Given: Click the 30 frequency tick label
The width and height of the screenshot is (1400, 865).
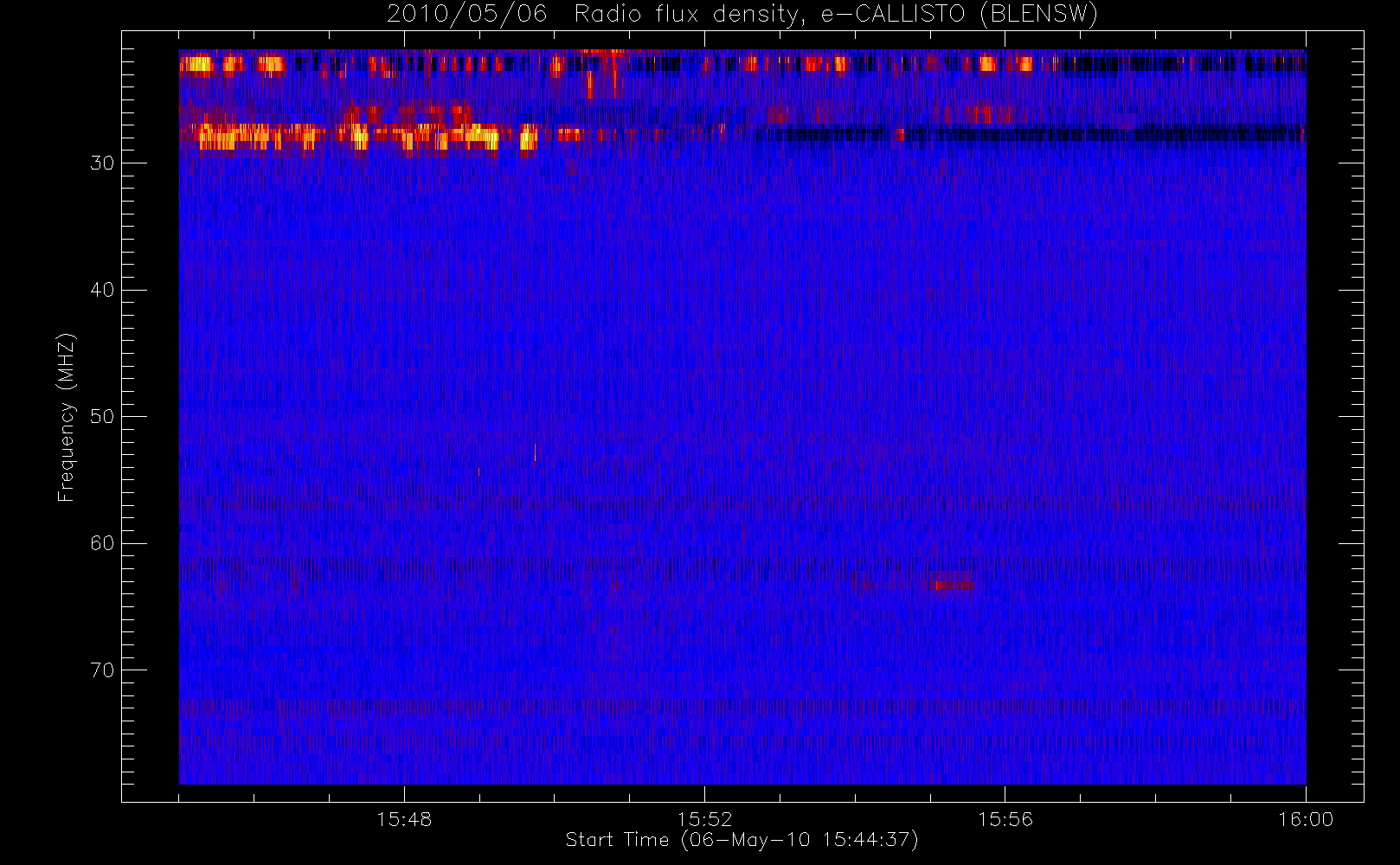Looking at the screenshot, I should coord(102,163).
